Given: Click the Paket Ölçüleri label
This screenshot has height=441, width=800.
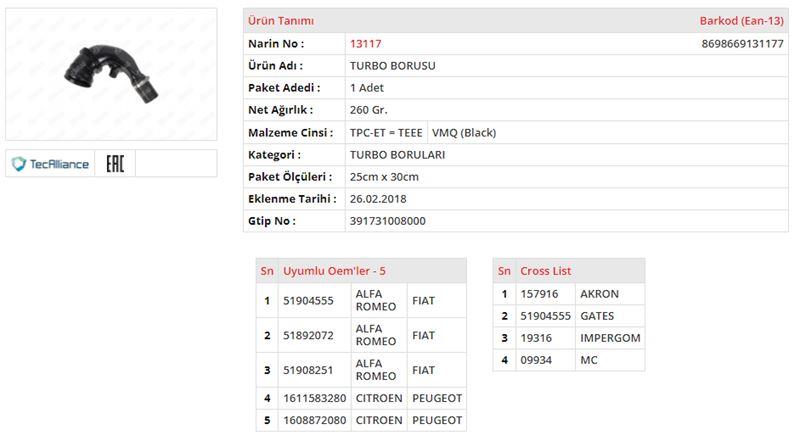Looking at the screenshot, I should (x=290, y=177).
